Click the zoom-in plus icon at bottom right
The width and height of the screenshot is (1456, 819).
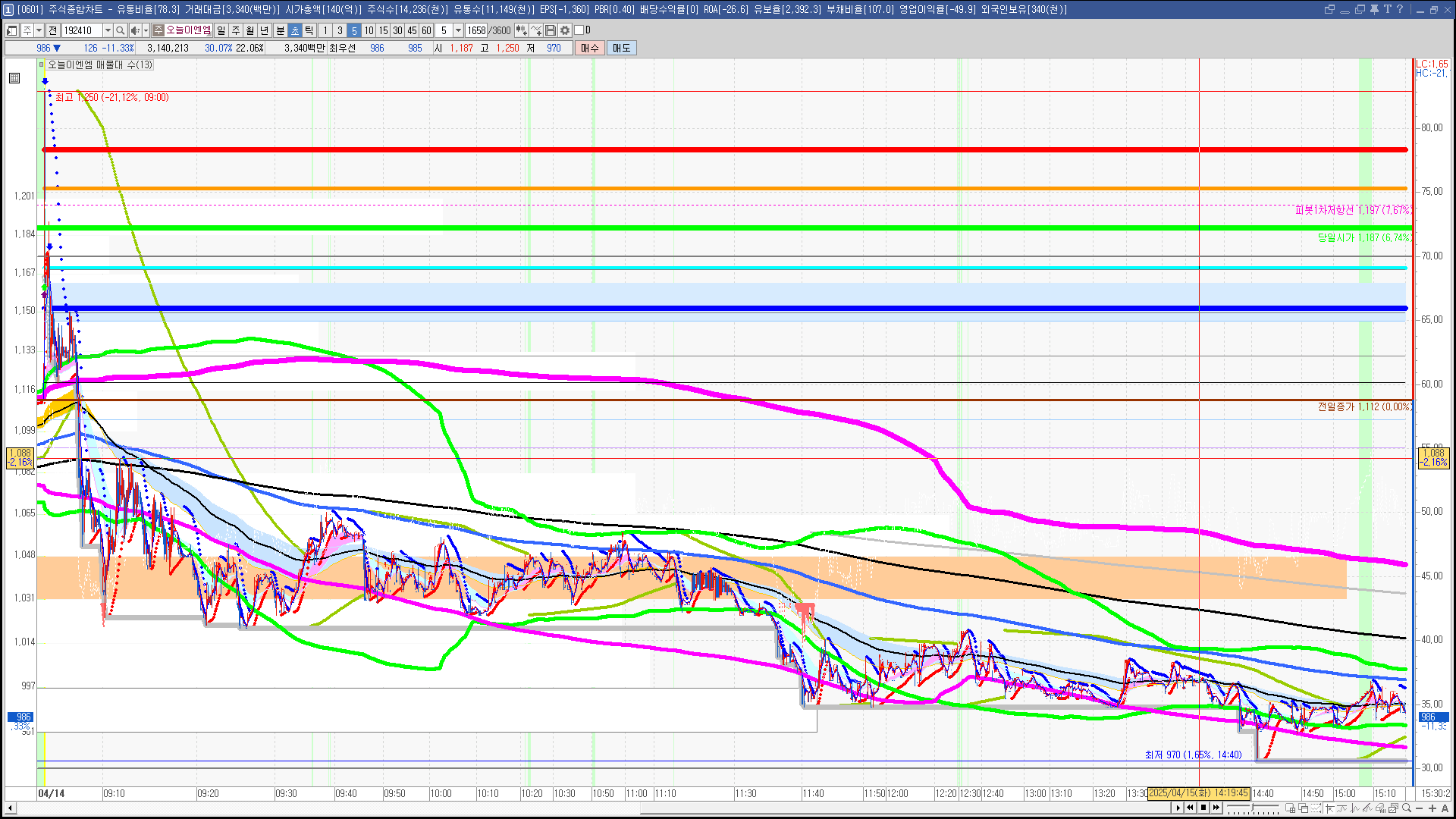point(1432,808)
